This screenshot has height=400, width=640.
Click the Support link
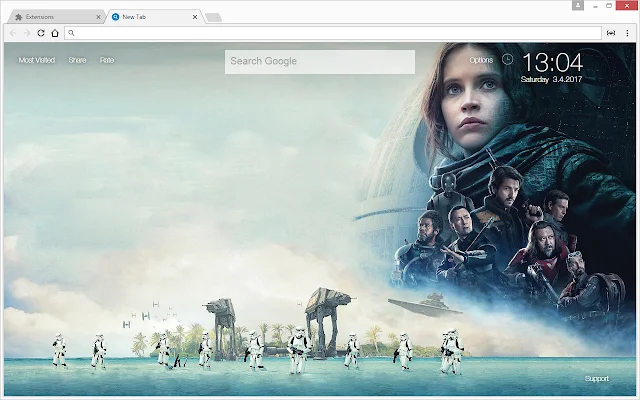597,378
